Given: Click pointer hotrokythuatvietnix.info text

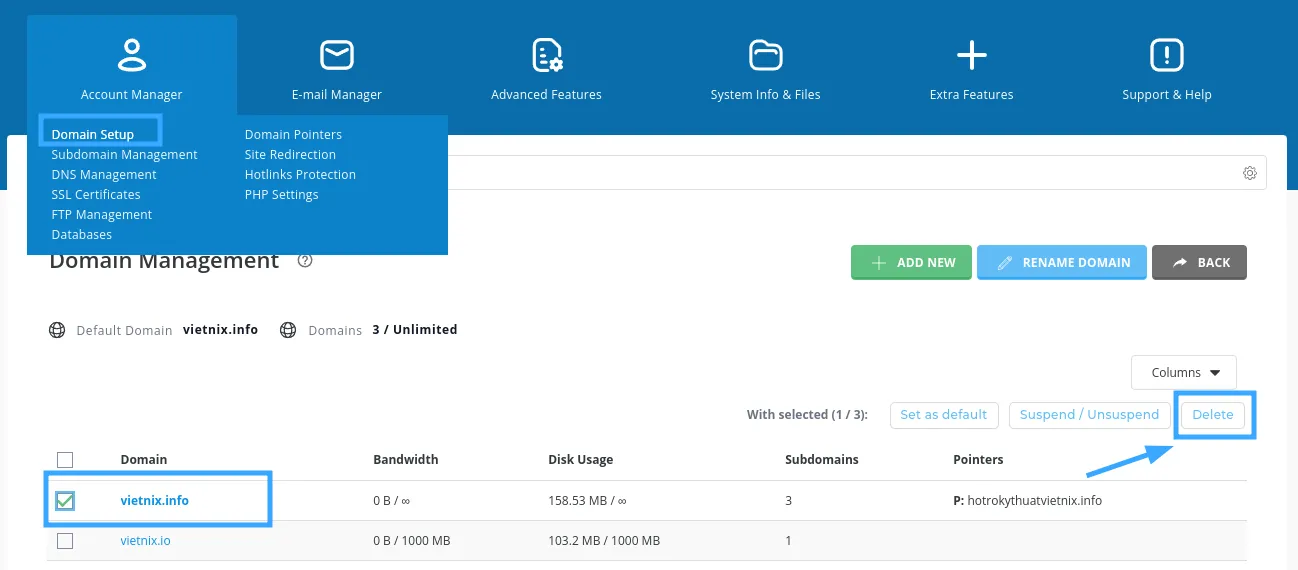Looking at the screenshot, I should pyautogui.click(x=1035, y=500).
